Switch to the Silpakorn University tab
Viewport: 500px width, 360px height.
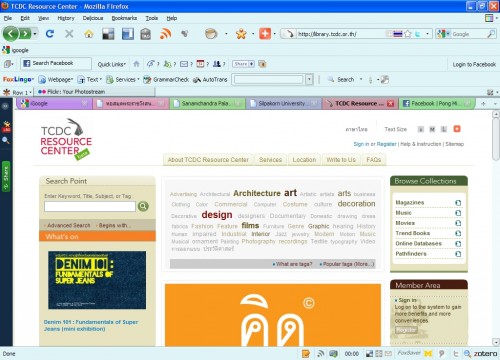click(283, 104)
